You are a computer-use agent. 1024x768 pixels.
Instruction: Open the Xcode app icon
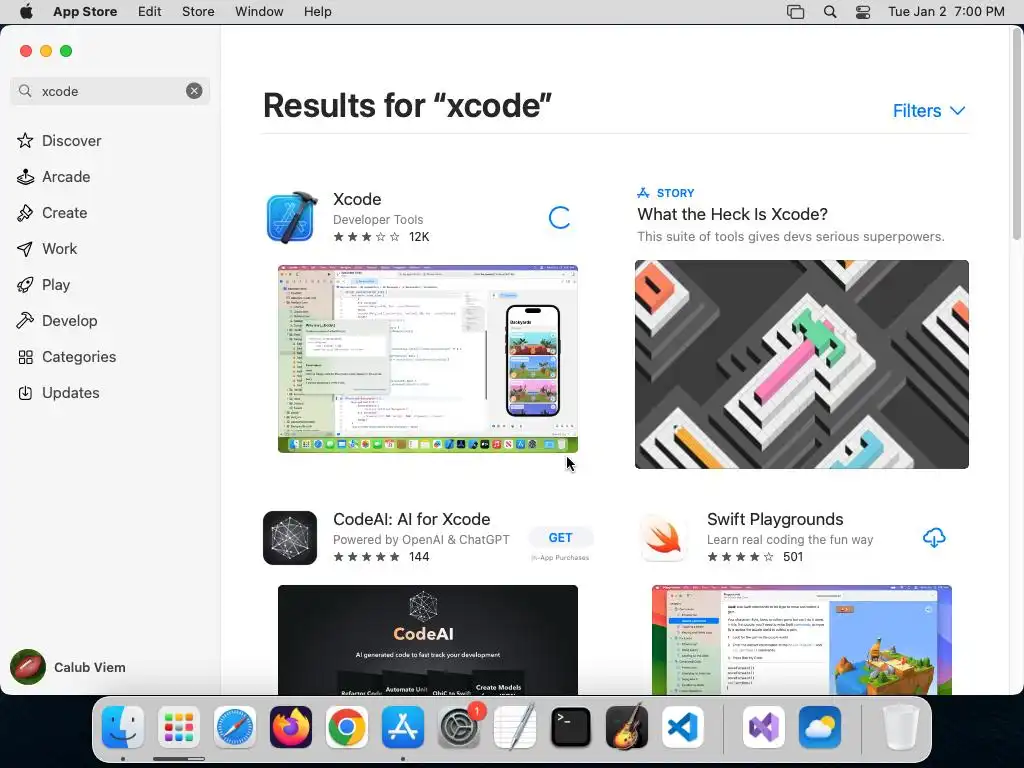click(291, 217)
